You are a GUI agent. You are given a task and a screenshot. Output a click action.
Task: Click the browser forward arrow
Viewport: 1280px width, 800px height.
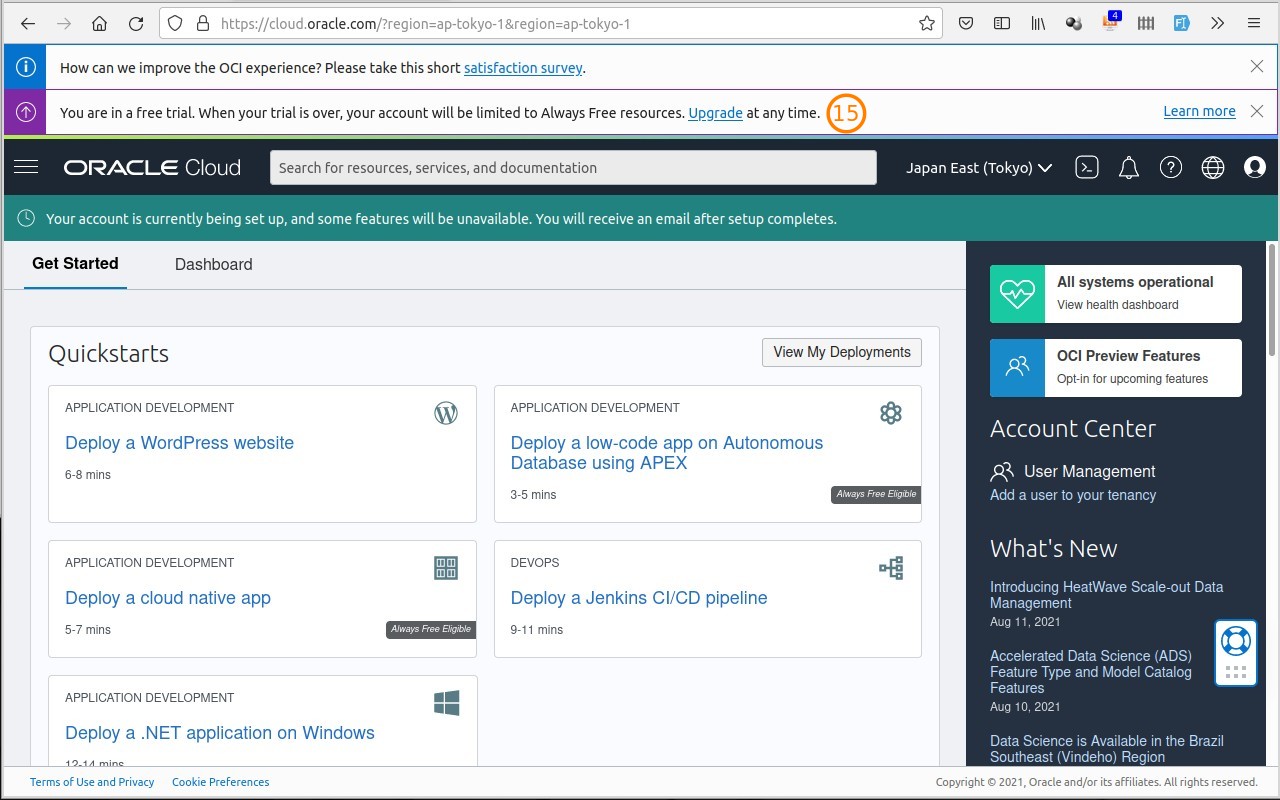pyautogui.click(x=64, y=23)
